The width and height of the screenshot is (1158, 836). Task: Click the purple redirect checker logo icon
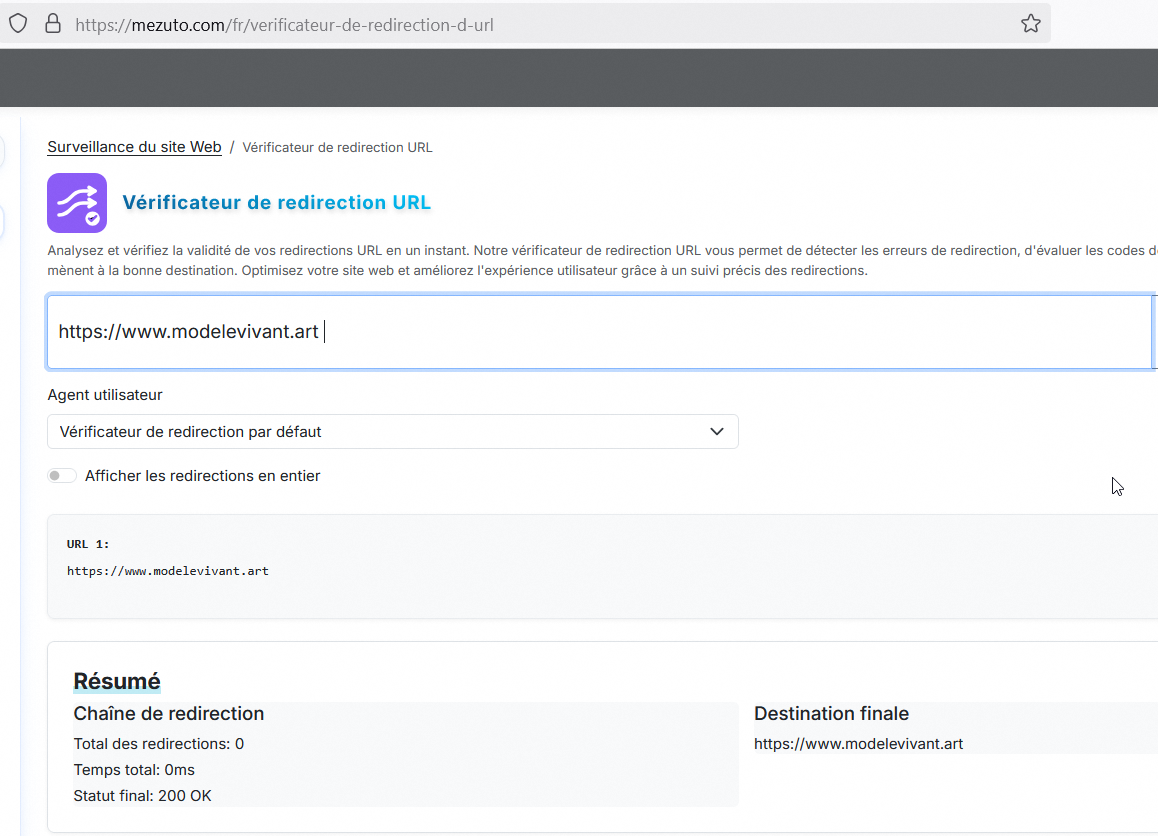77,203
